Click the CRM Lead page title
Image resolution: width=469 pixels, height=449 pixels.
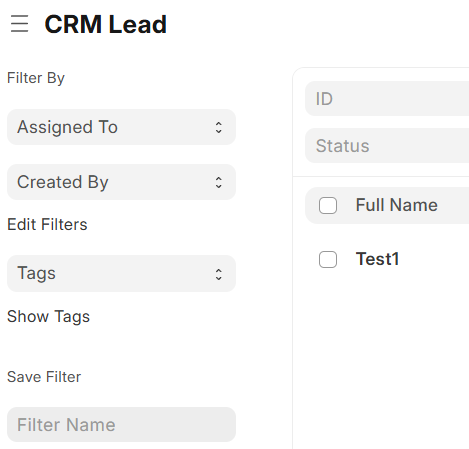coord(106,24)
